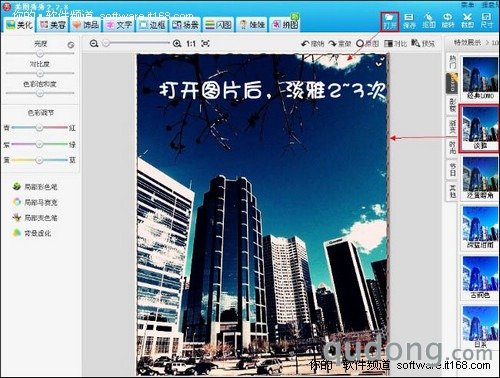This screenshot has height=378, width=500.
Task: Show the 热门 effects category
Action: tap(452, 62)
